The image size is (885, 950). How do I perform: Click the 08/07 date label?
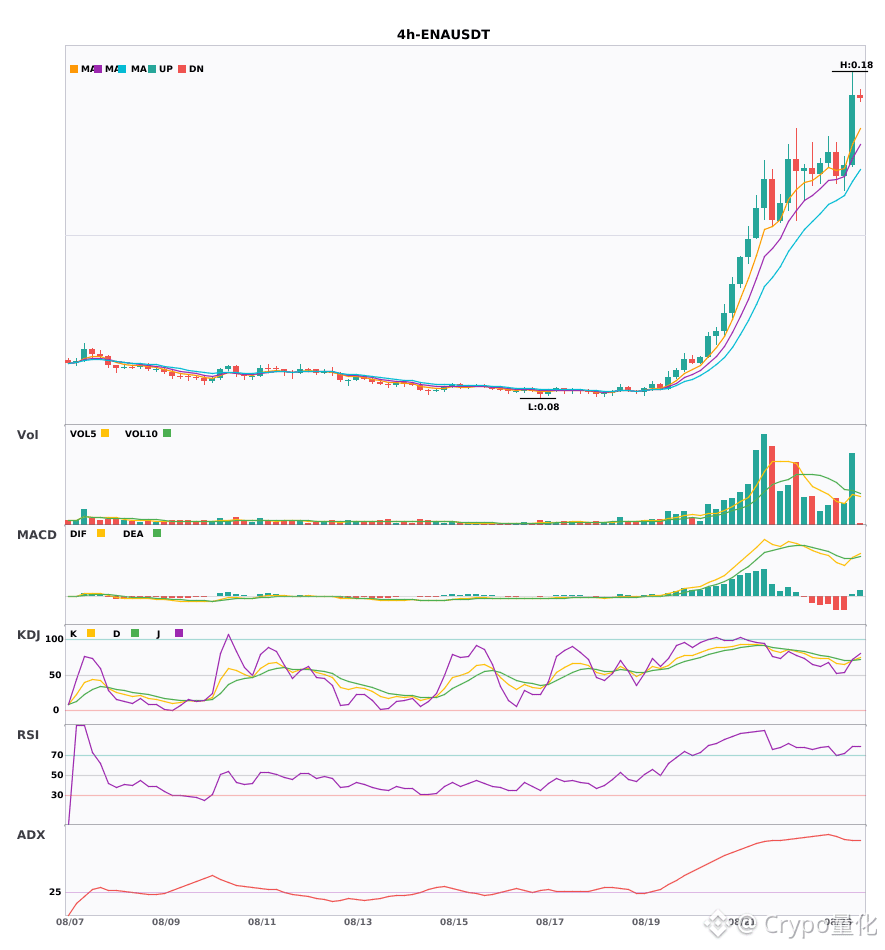click(x=70, y=922)
